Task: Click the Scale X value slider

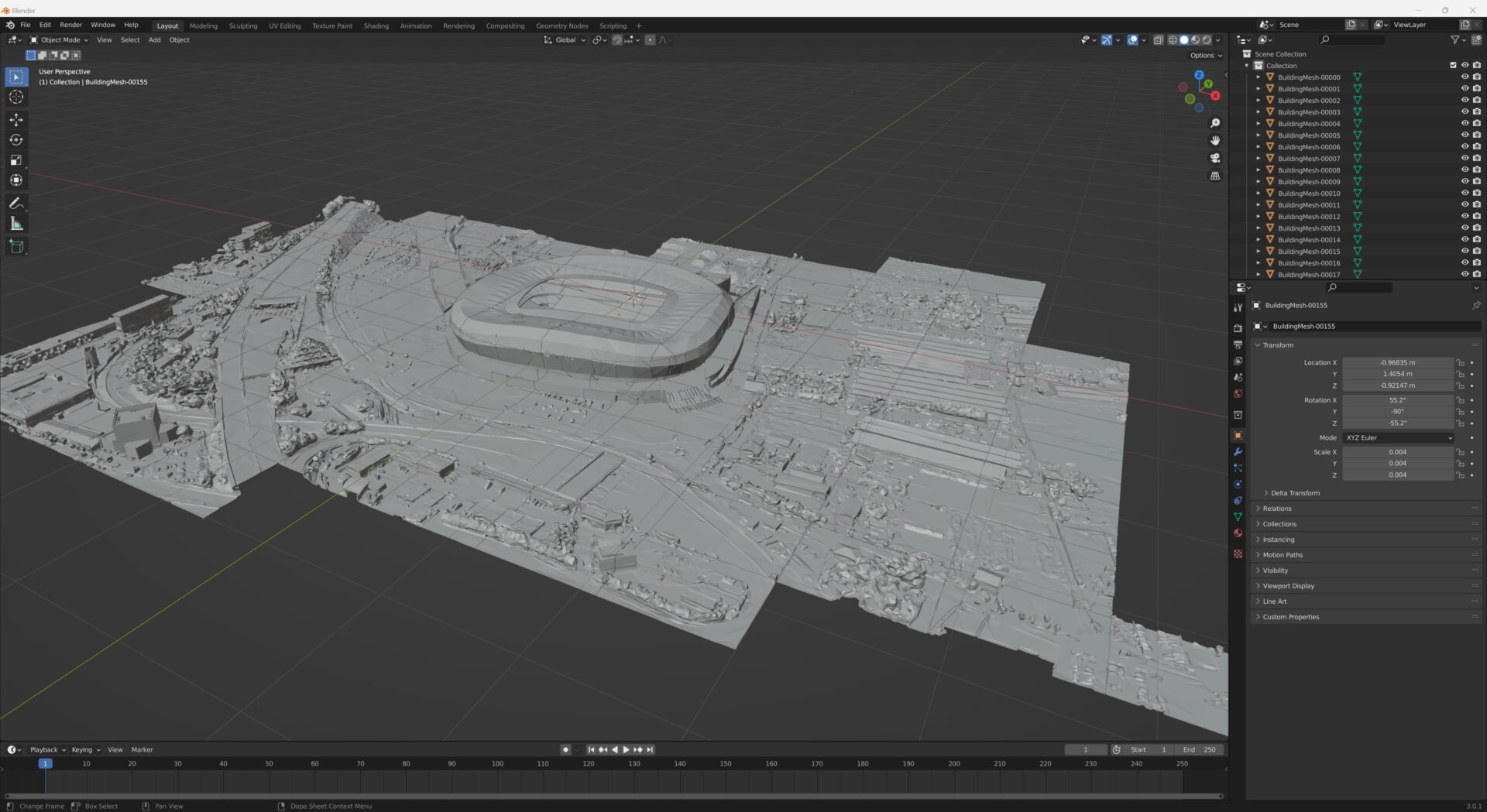Action: (1397, 451)
